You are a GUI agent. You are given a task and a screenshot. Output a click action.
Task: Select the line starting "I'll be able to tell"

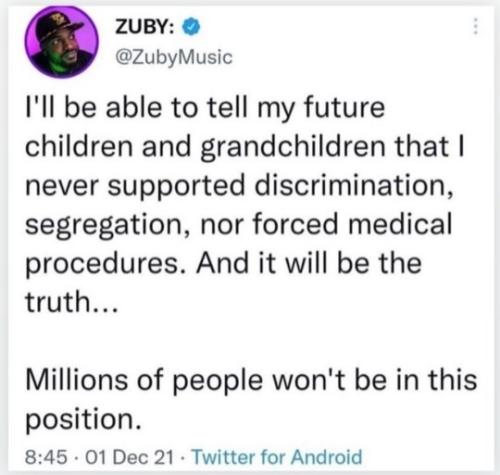205,109
